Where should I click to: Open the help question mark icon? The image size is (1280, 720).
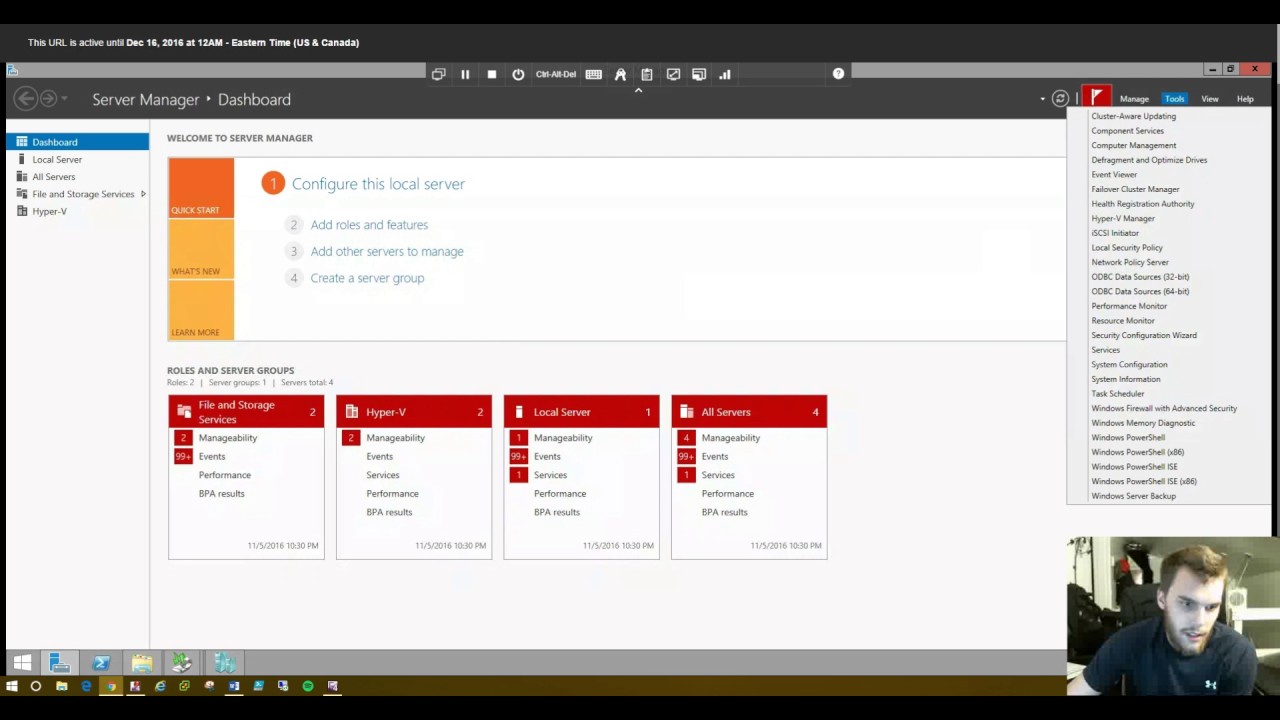(838, 73)
